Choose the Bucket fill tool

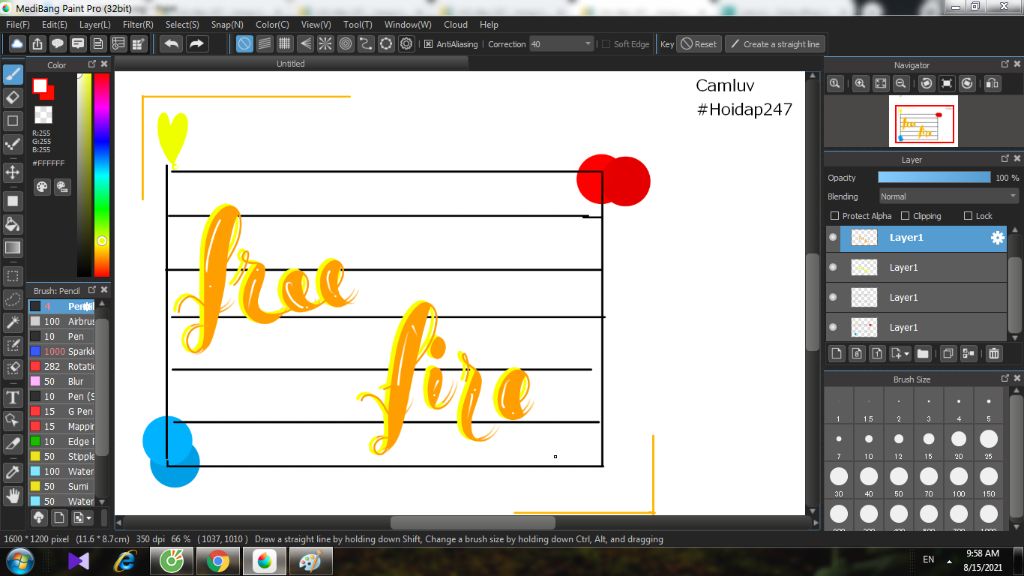[12, 225]
